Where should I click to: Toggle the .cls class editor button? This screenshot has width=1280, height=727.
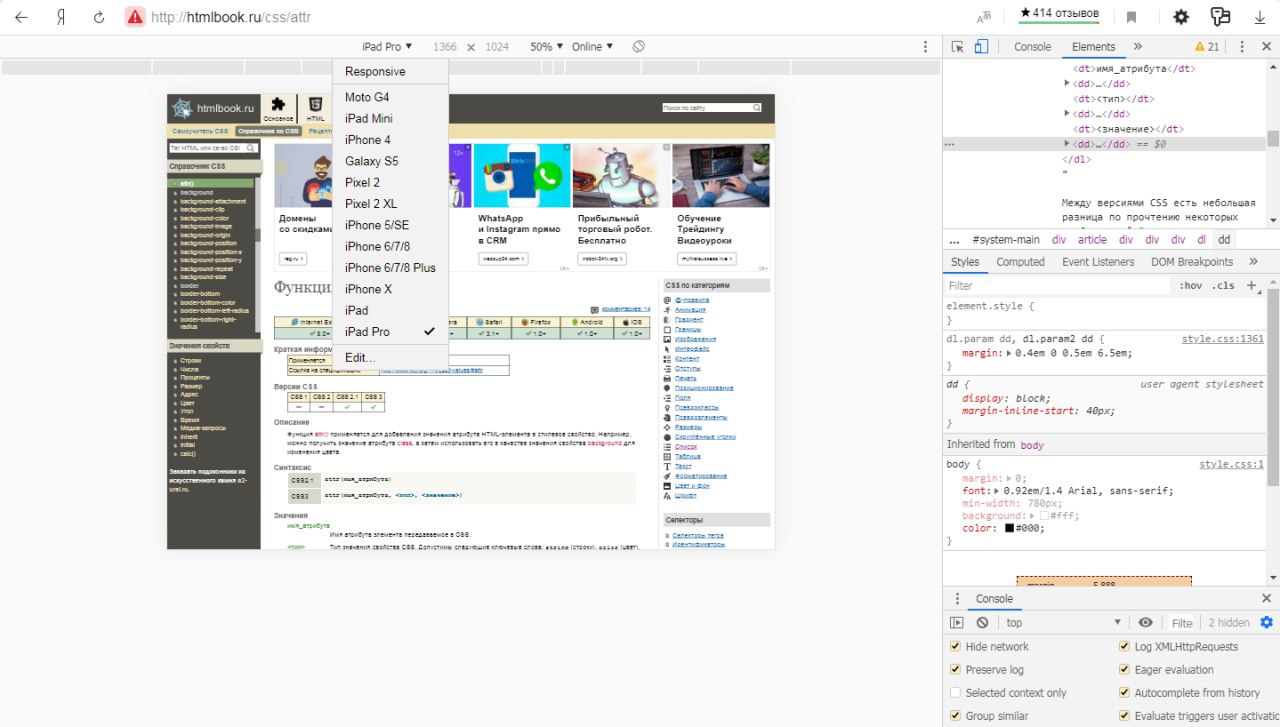point(1223,286)
